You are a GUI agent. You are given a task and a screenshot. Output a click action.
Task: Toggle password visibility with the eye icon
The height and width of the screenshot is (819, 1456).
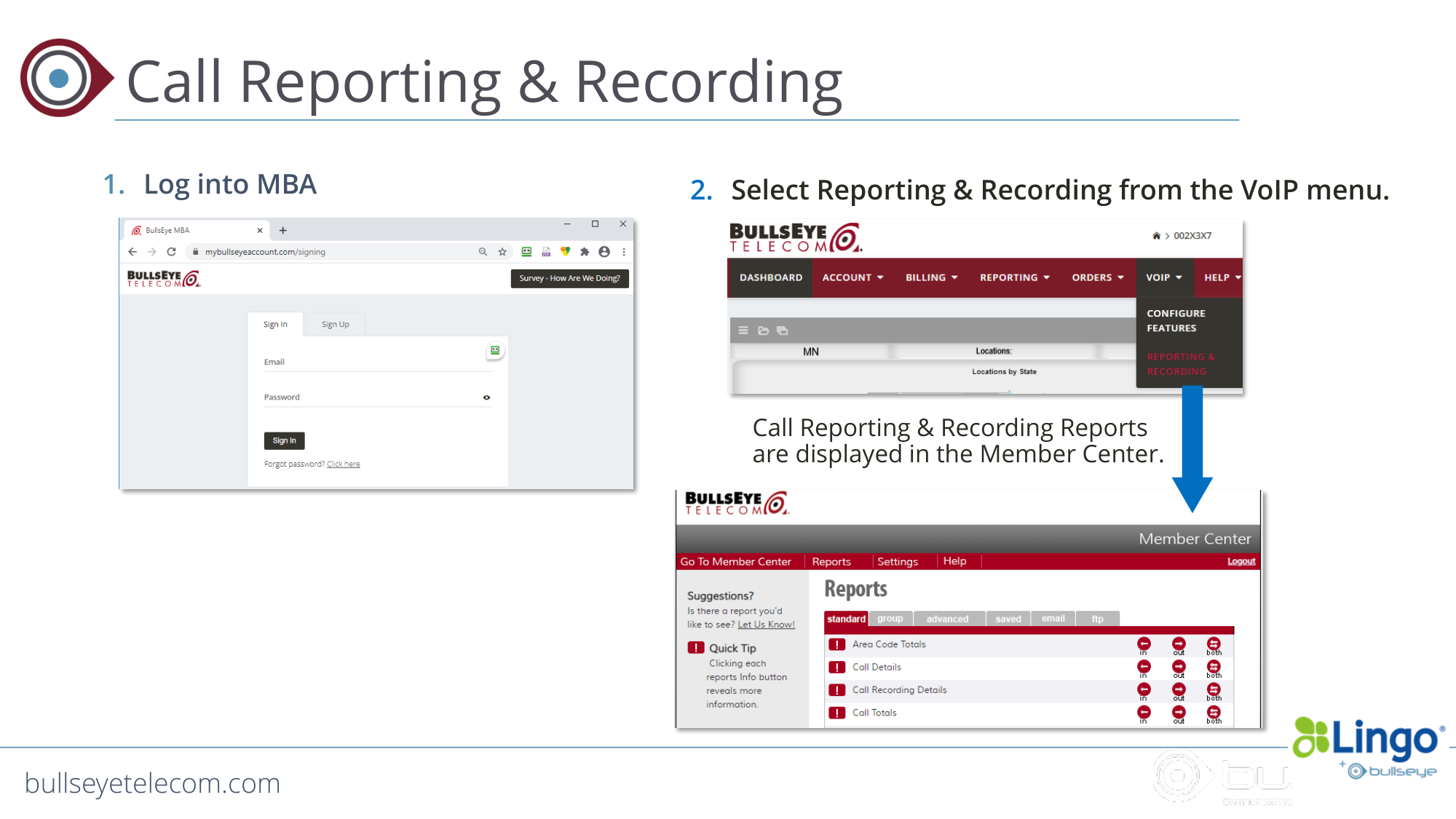486,397
